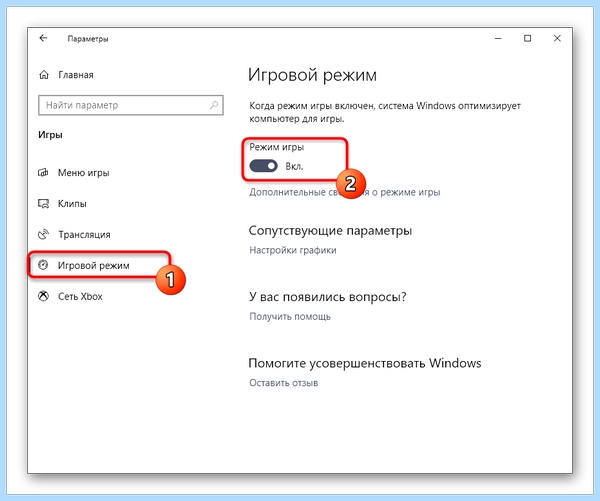Click the Сопутствующие параметры heading
Viewport: 600px width, 501px height.
tap(330, 230)
